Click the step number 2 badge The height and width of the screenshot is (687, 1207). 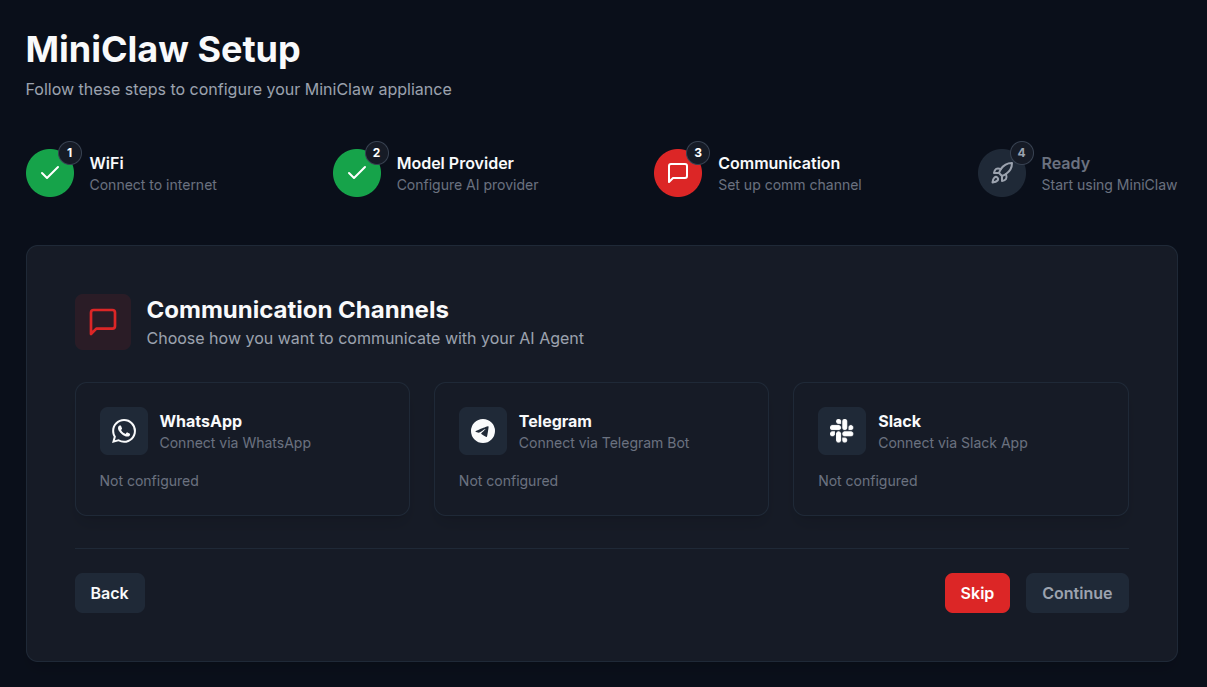[x=376, y=153]
